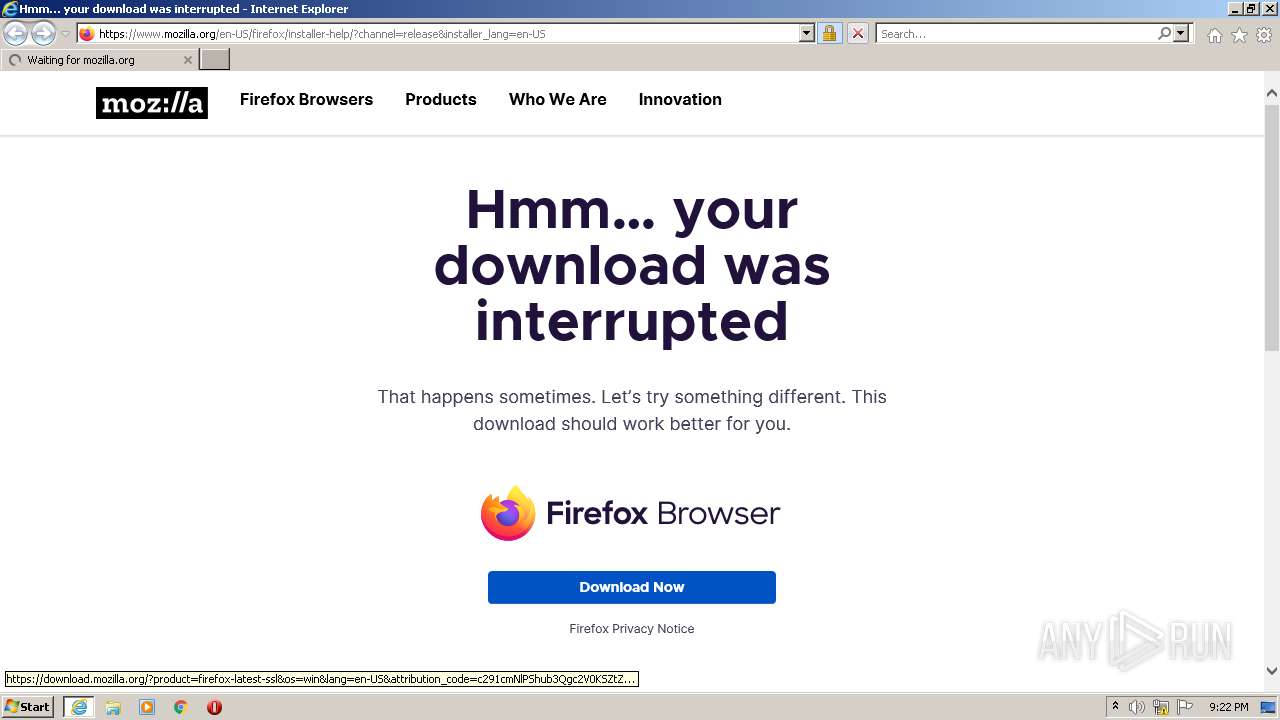1280x720 pixels.
Task: Click the Internet Explorer back arrow
Action: pyautogui.click(x=16, y=33)
